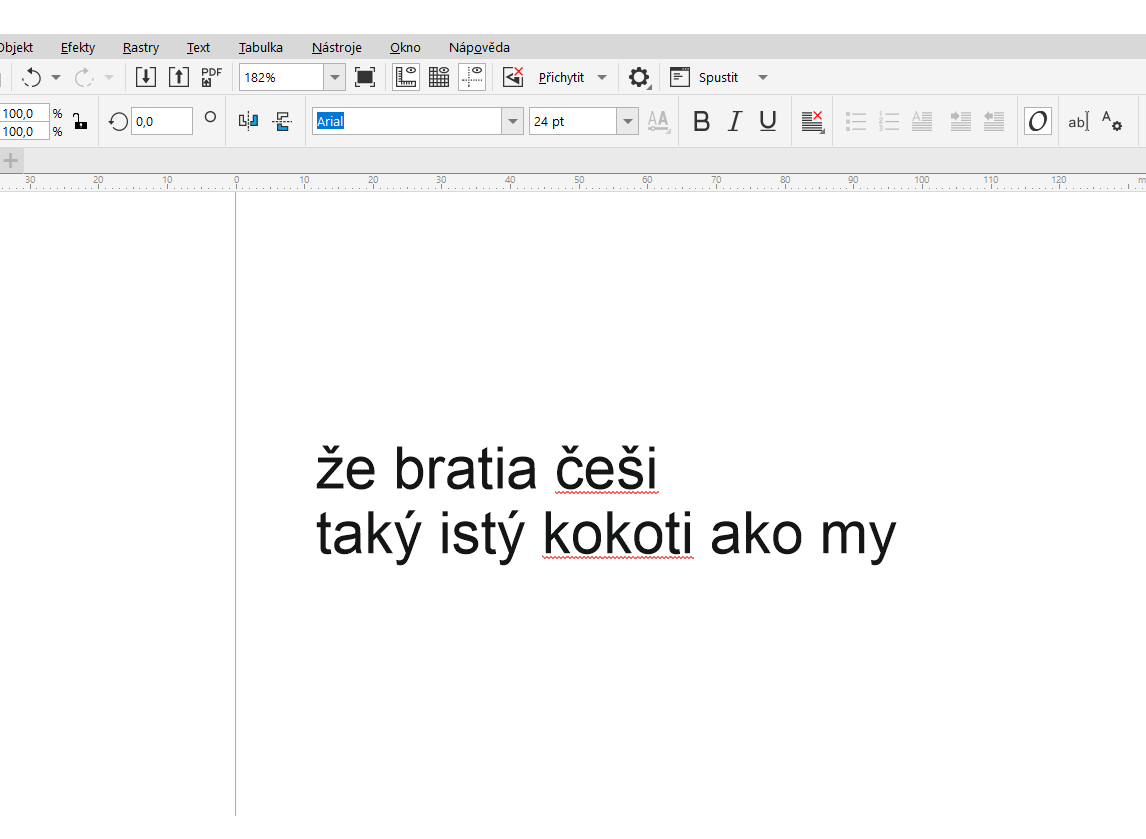Viewport: 1146px width, 839px height.
Task: Toggle the lock ratio padlock
Action: [x=80, y=121]
